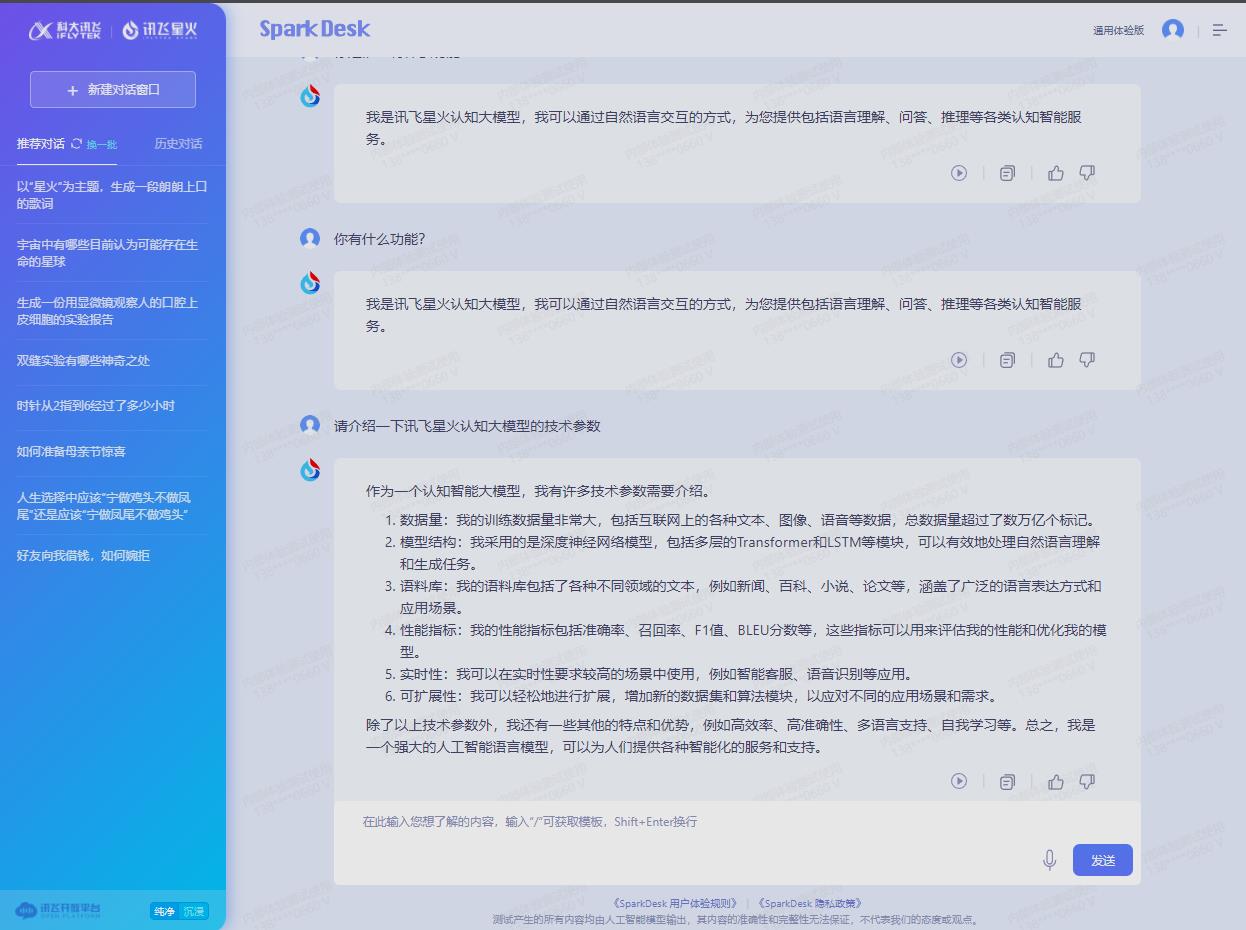Refresh suggestions with 换一批
This screenshot has width=1246, height=930.
94,144
